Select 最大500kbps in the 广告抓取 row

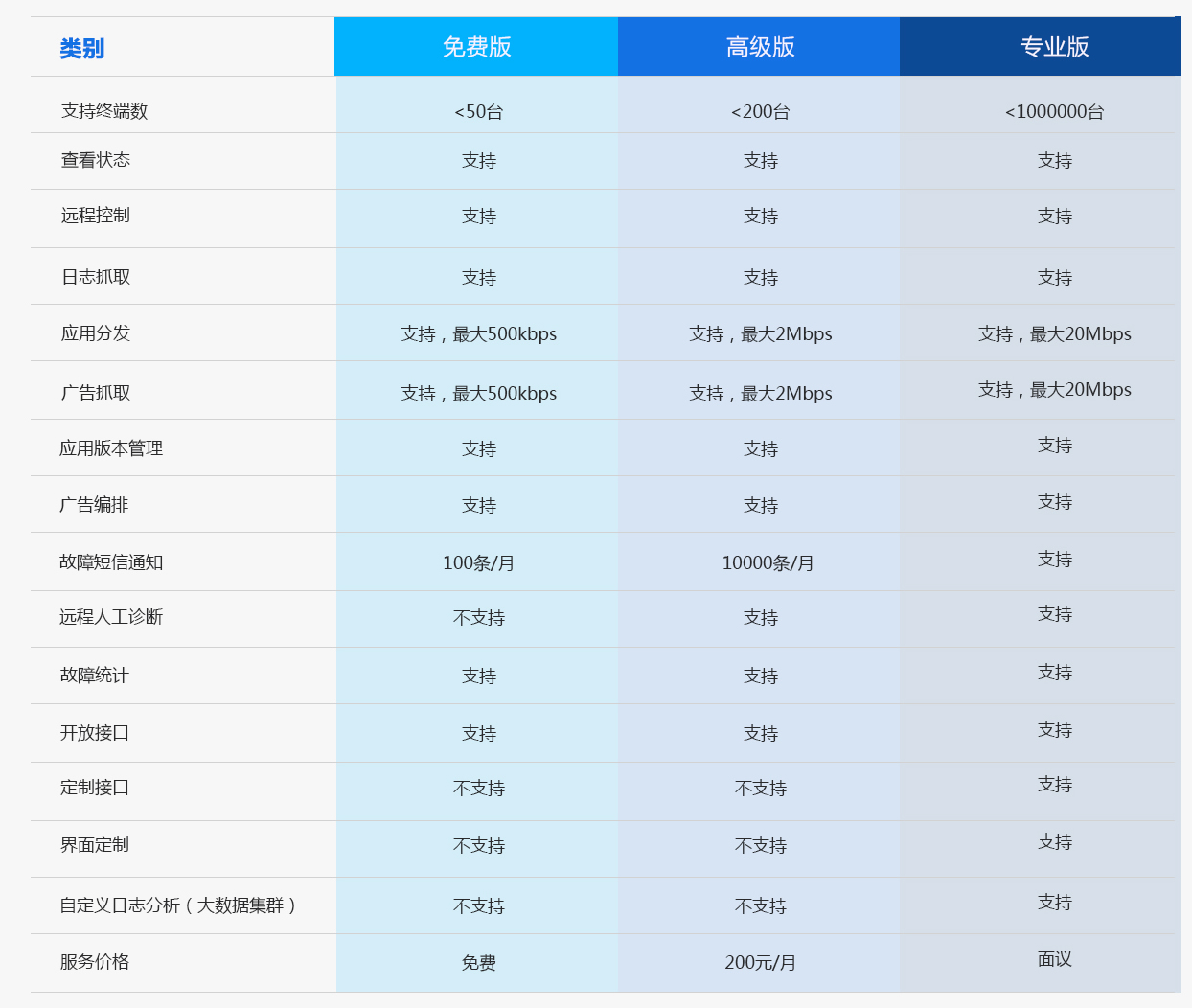coord(504,394)
